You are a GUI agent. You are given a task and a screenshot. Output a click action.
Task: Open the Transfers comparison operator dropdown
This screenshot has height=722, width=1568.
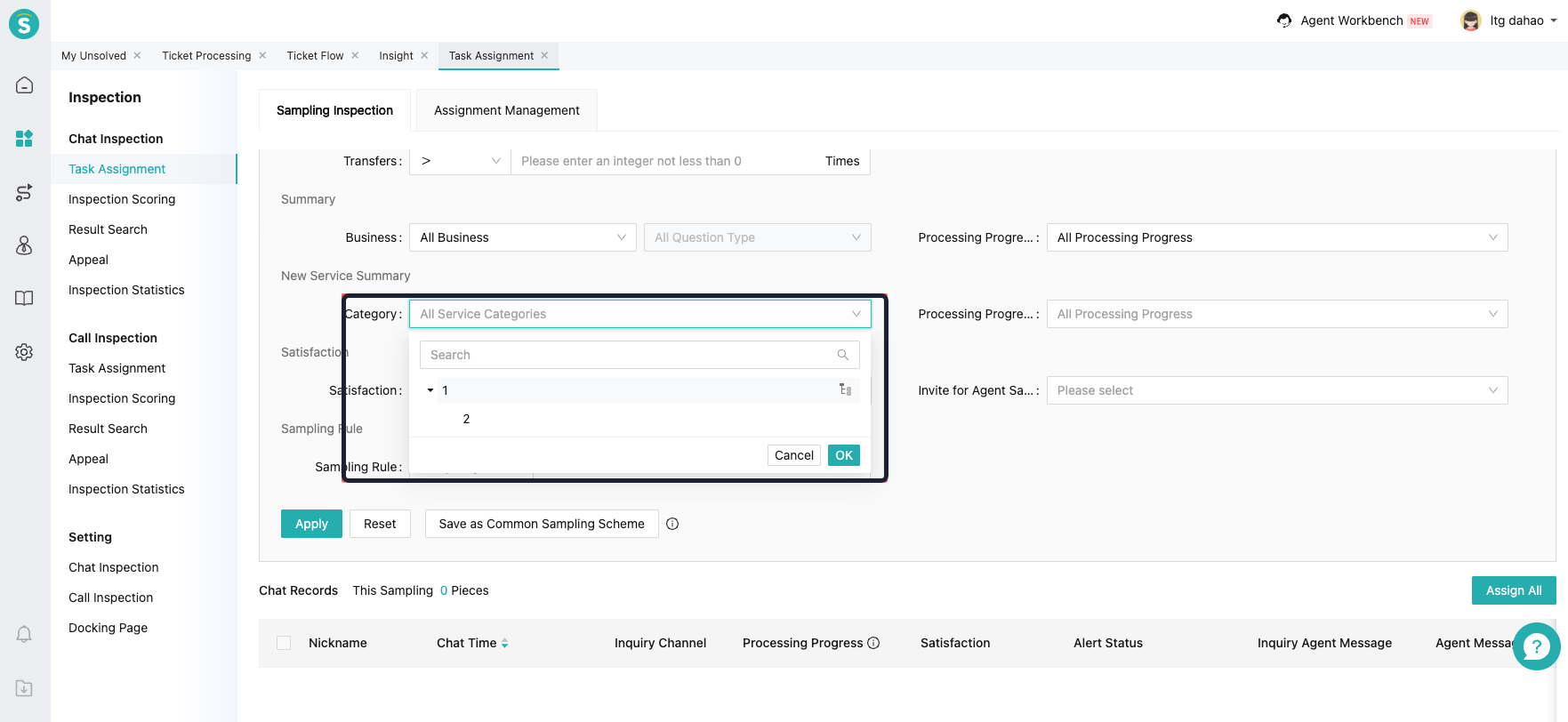(460, 161)
